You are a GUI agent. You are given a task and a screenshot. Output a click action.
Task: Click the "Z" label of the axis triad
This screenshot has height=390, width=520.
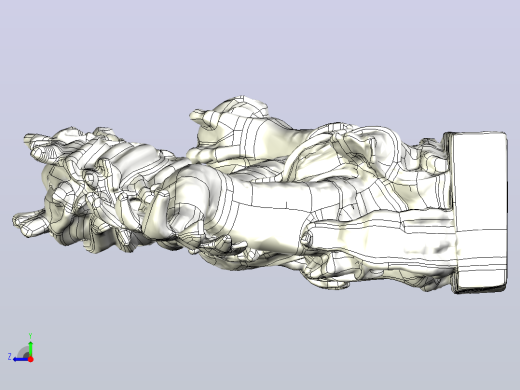click(x=10, y=357)
